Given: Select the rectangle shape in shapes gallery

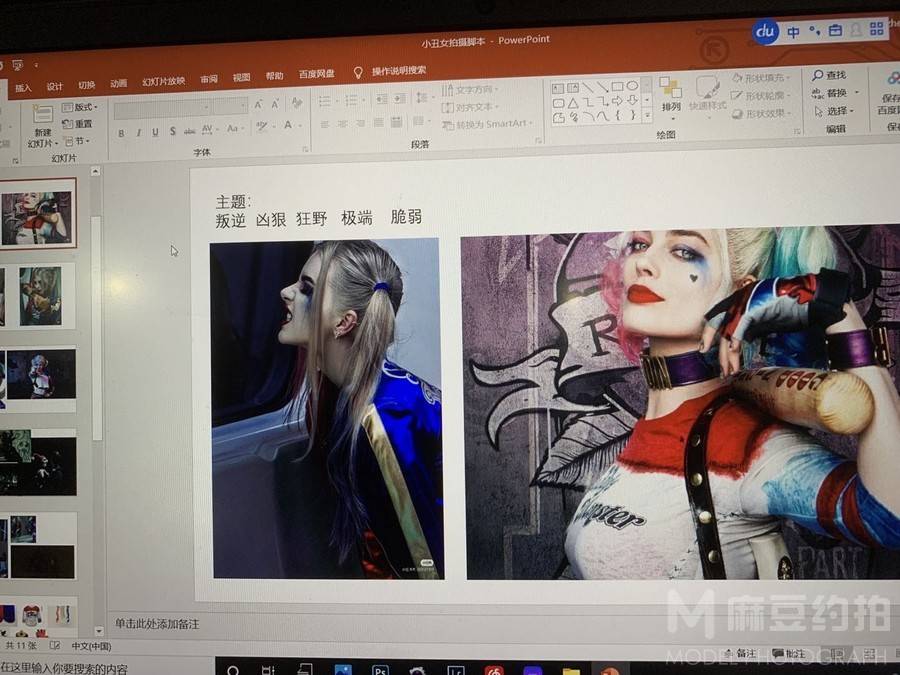Looking at the screenshot, I should coord(618,87).
